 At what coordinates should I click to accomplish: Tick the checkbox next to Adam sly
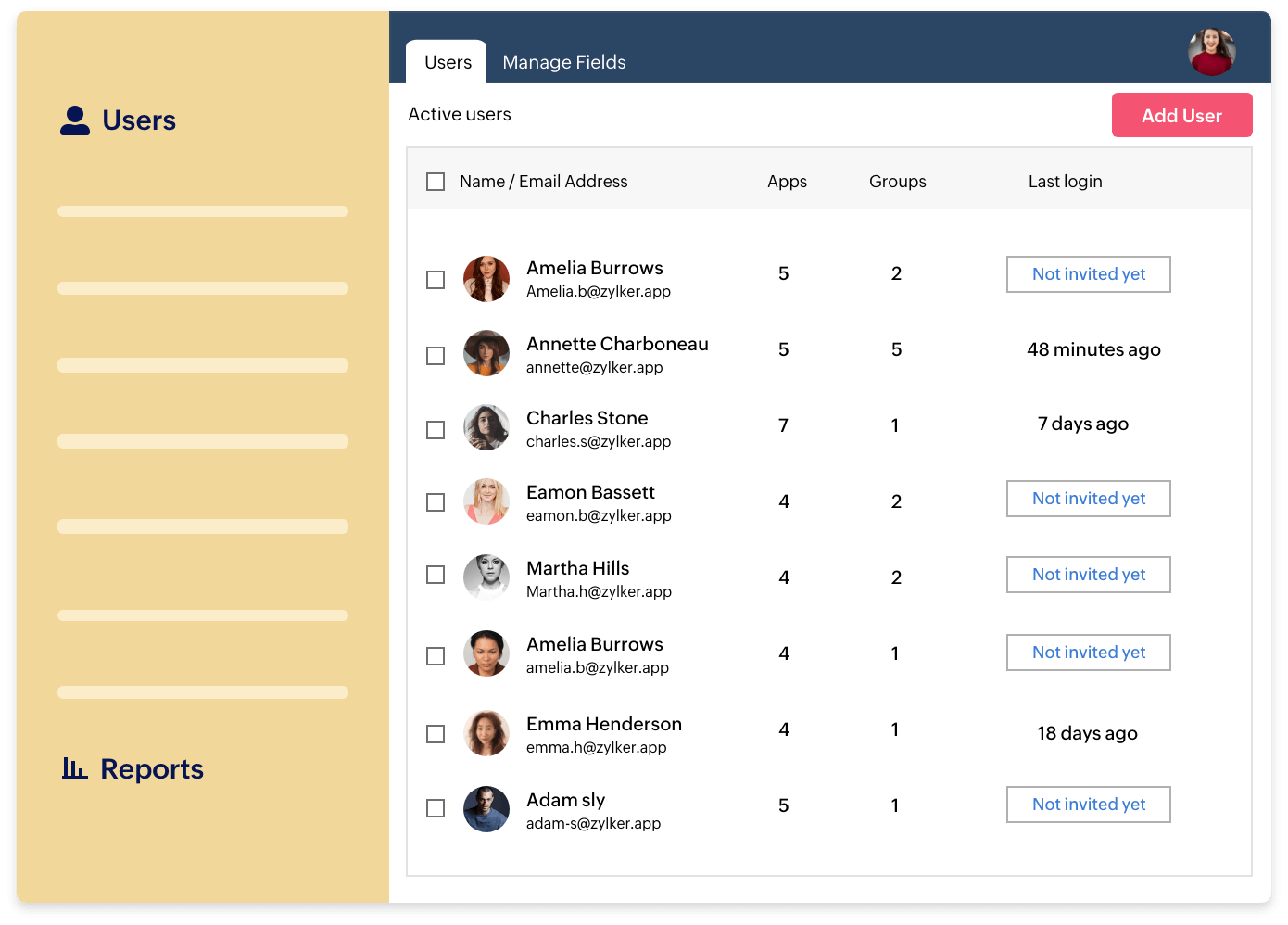[x=436, y=808]
